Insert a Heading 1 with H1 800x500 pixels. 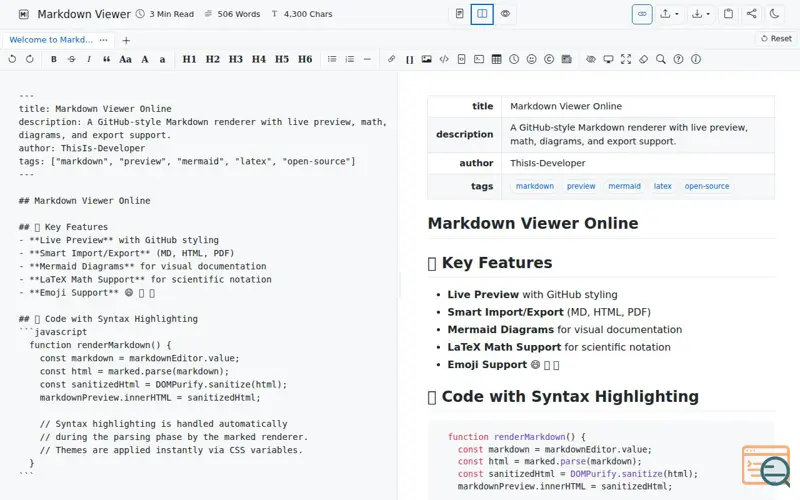pos(189,59)
